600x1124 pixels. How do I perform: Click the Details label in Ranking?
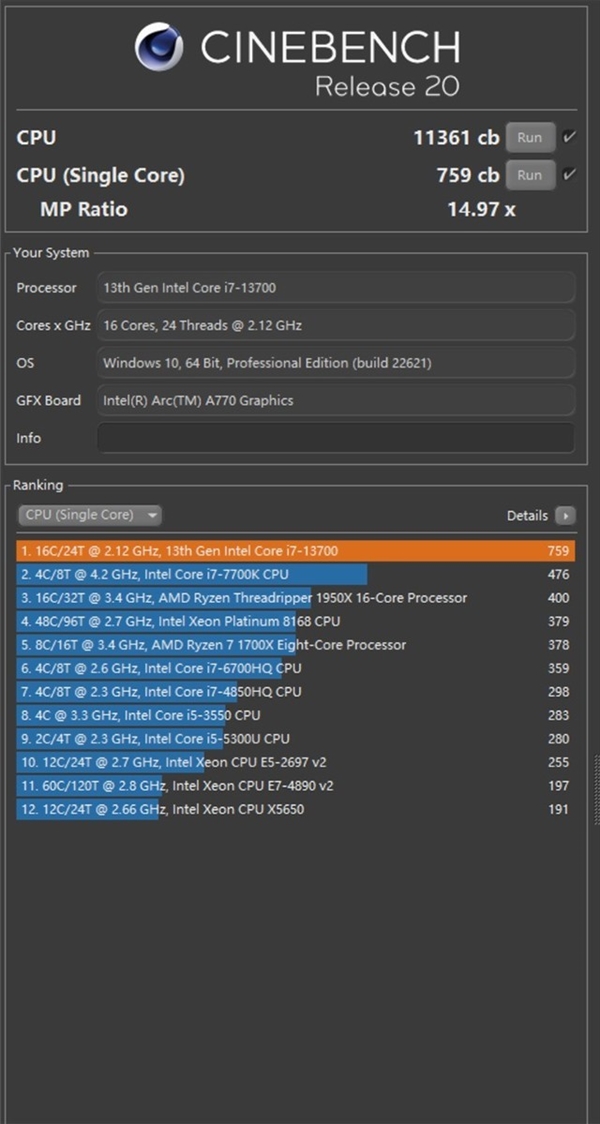(527, 515)
